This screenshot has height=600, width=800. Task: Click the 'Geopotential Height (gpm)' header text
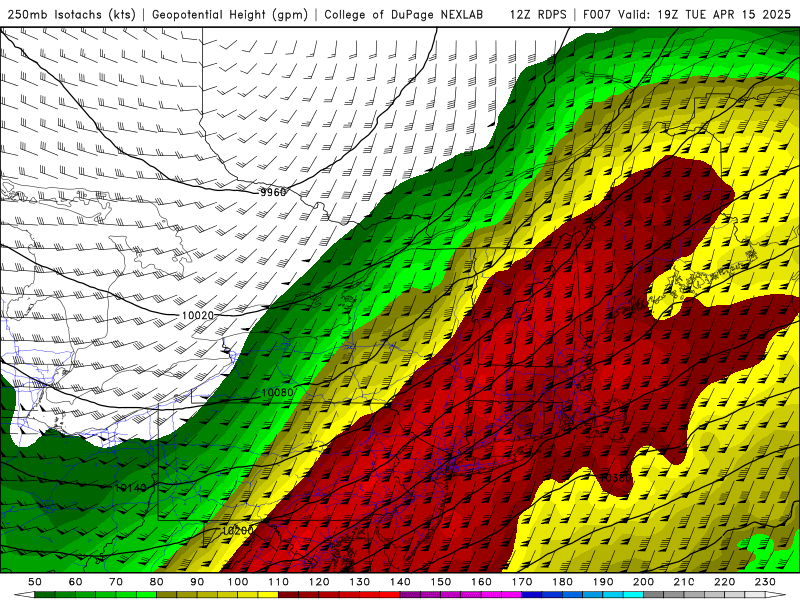(x=230, y=15)
